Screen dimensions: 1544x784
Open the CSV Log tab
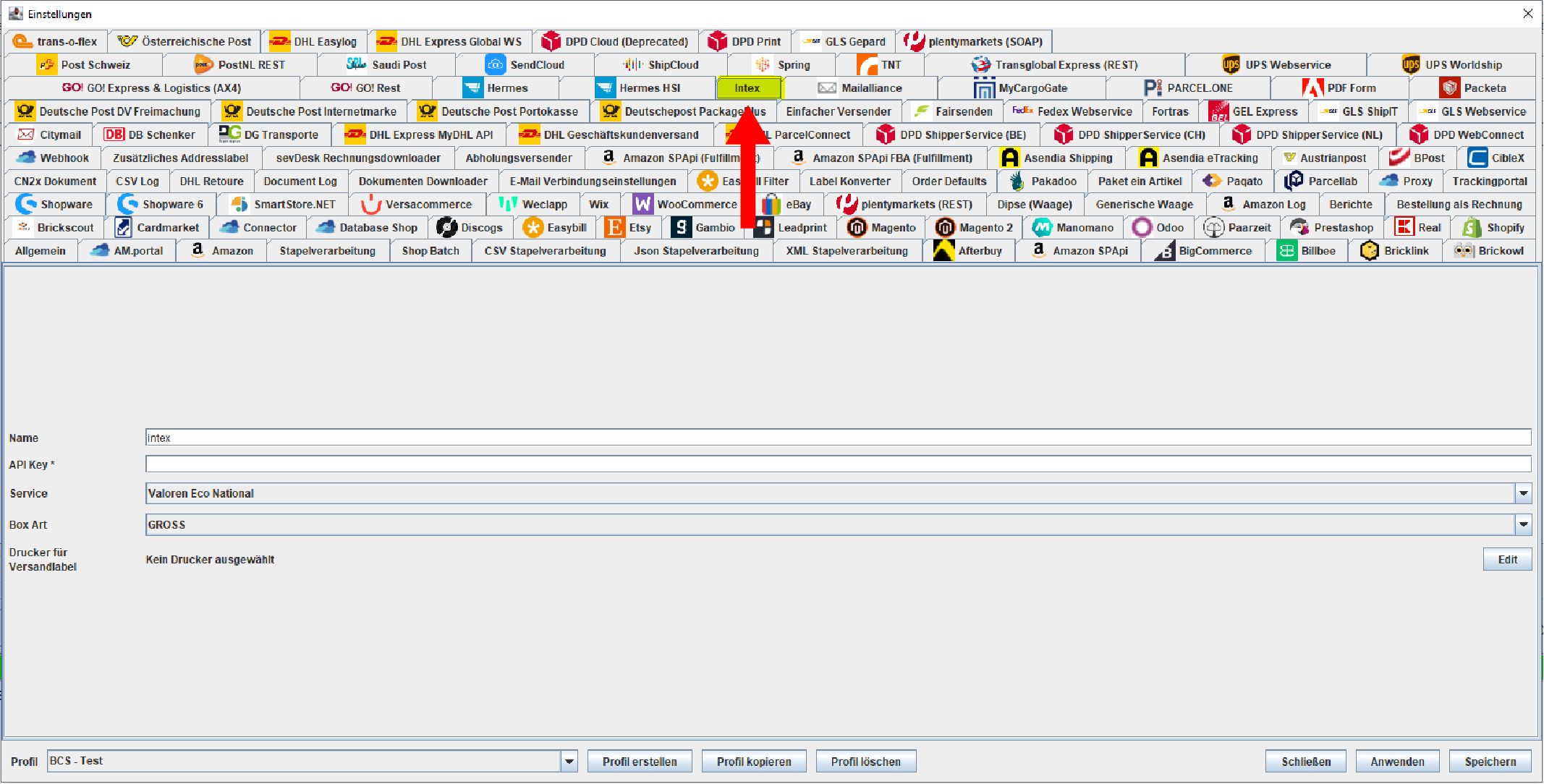(x=137, y=181)
